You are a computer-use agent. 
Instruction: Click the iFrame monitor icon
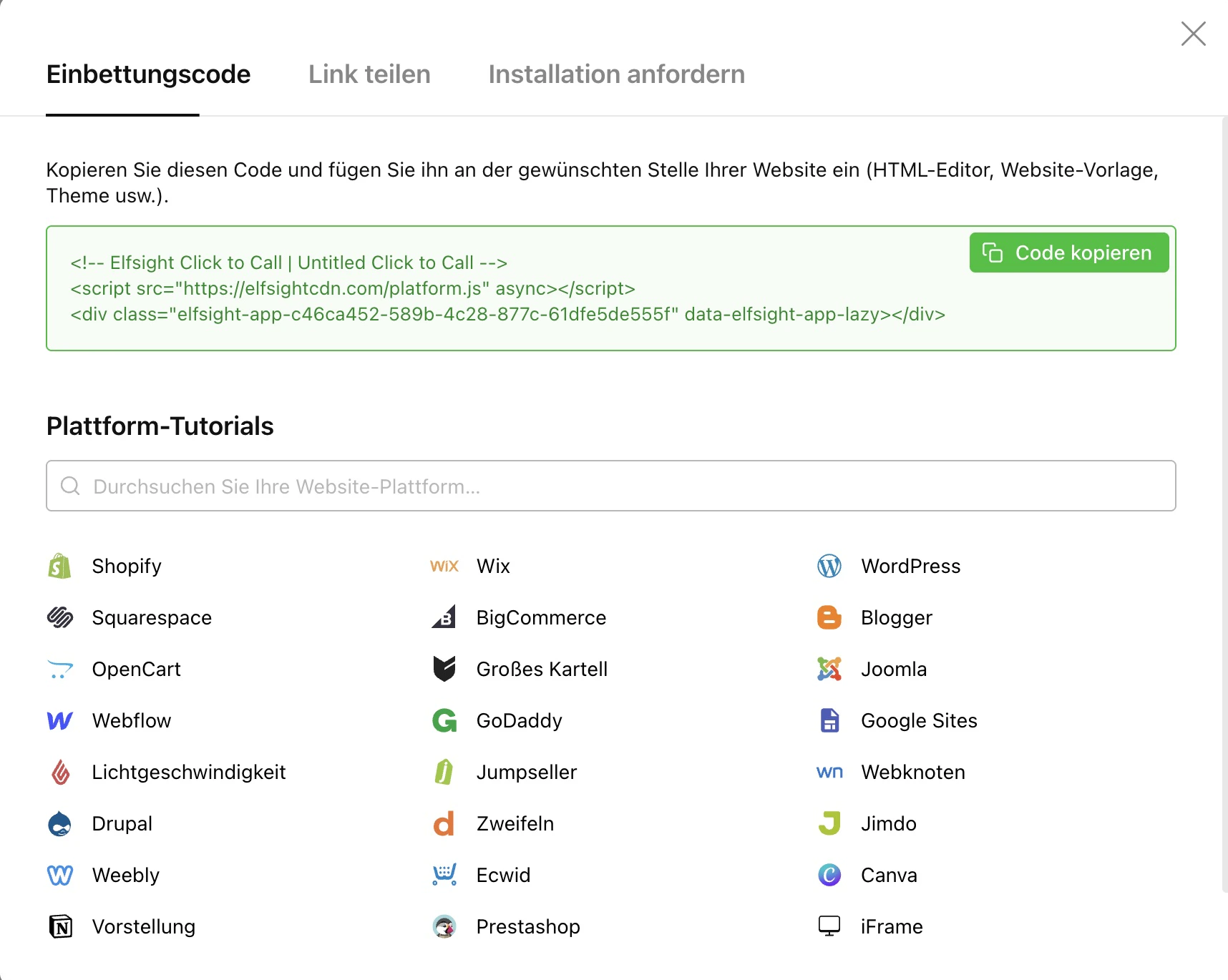coord(829,926)
